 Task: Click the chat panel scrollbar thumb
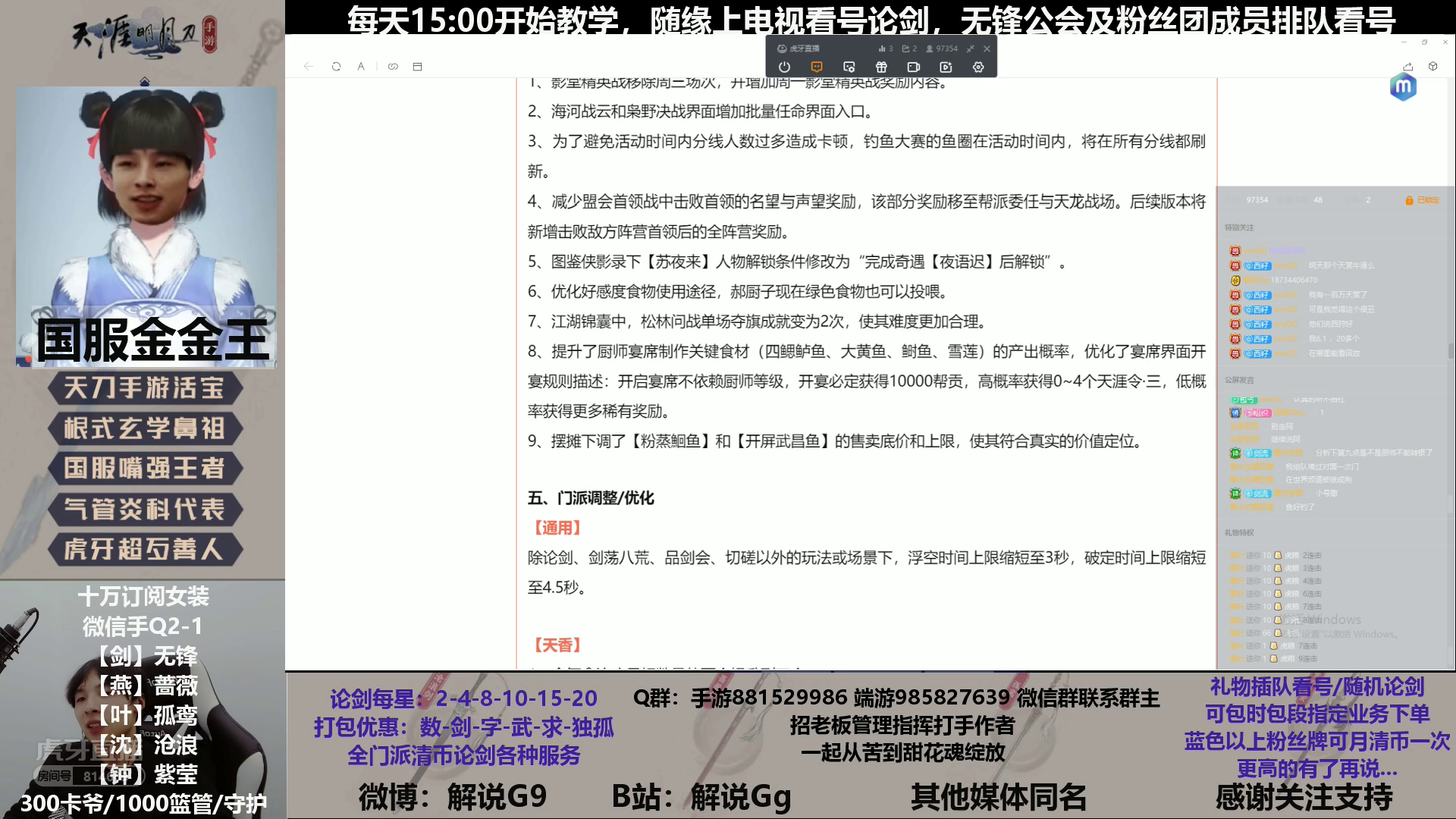[1451, 351]
